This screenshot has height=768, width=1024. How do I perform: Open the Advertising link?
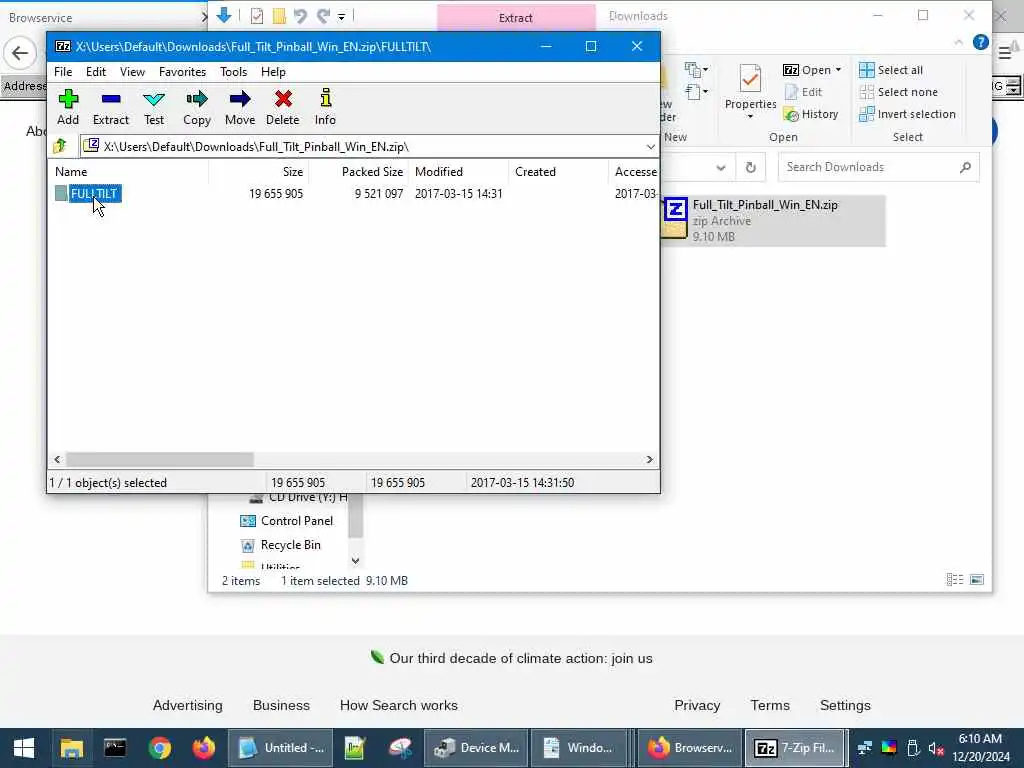click(187, 705)
